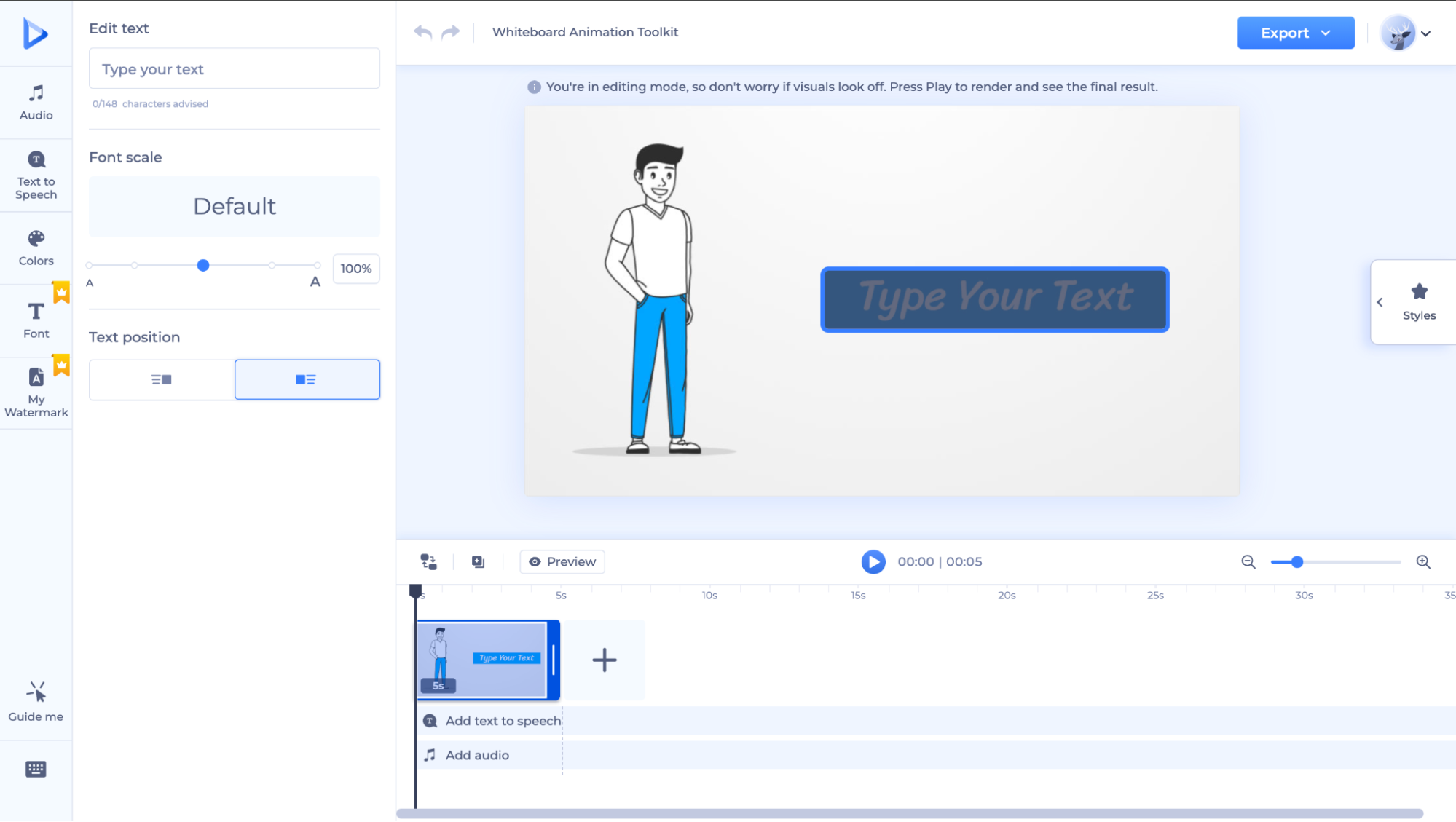Image resolution: width=1456 pixels, height=822 pixels.
Task: Click the Whiteboard Animation Toolkit project title
Action: (x=585, y=32)
